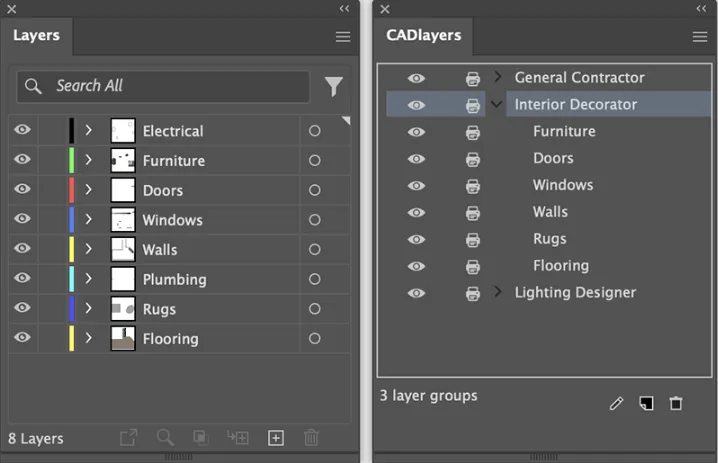
Task: Click target circle for Windows layer
Action: [x=314, y=220]
